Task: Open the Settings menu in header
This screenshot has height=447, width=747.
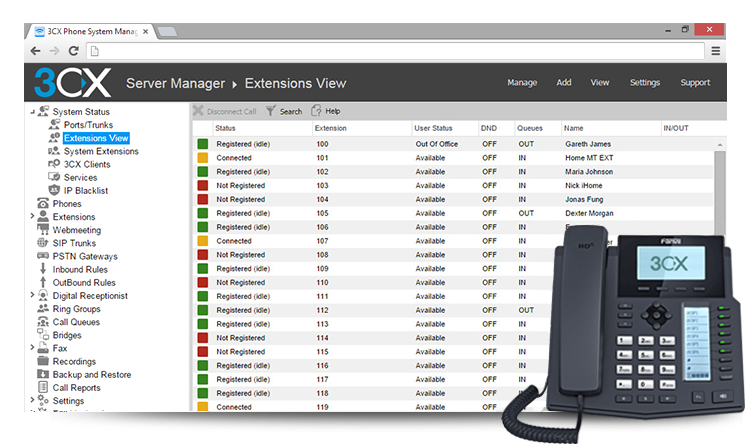Action: coord(645,82)
